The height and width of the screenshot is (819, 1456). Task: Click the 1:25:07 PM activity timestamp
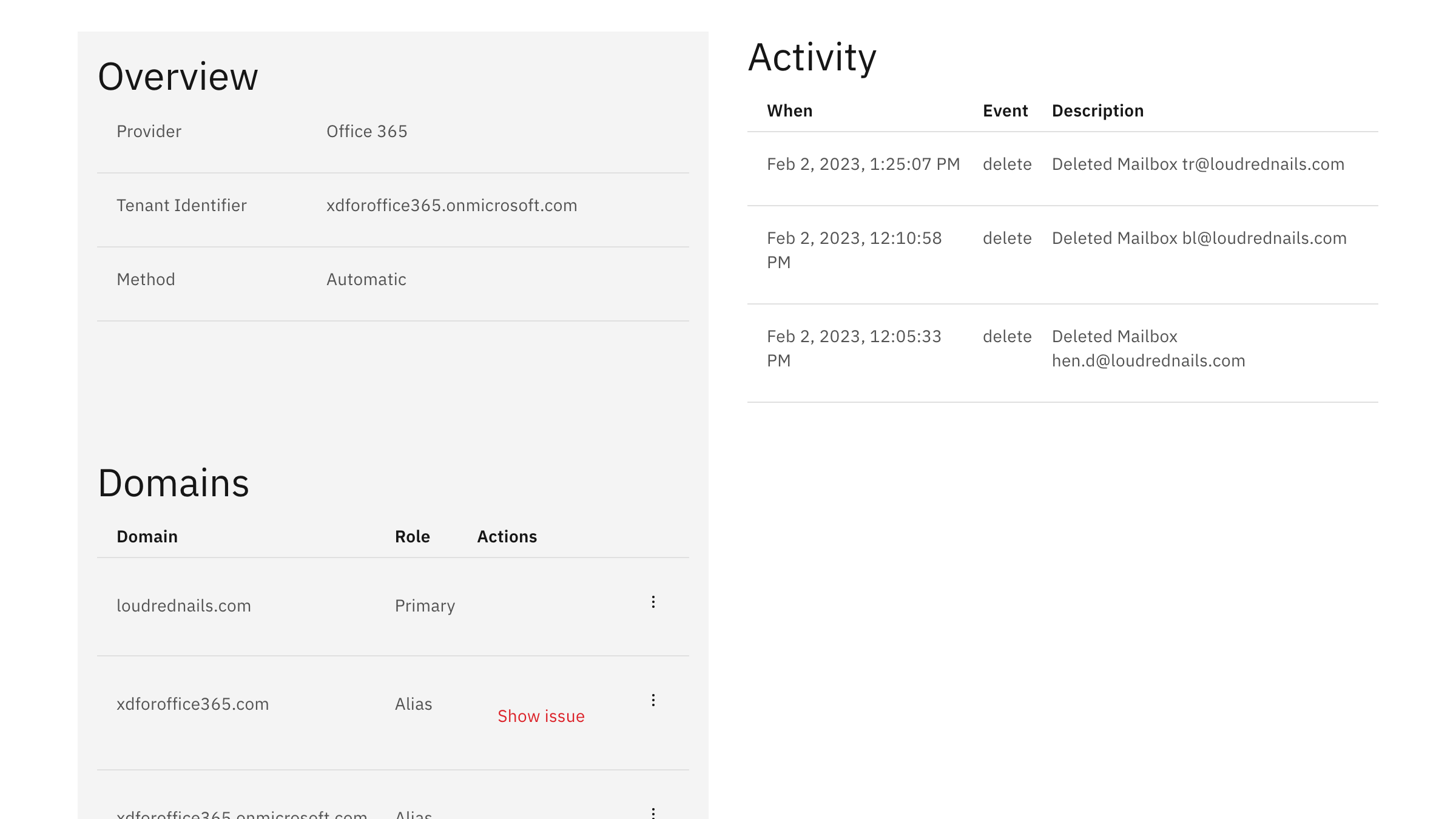pos(863,164)
